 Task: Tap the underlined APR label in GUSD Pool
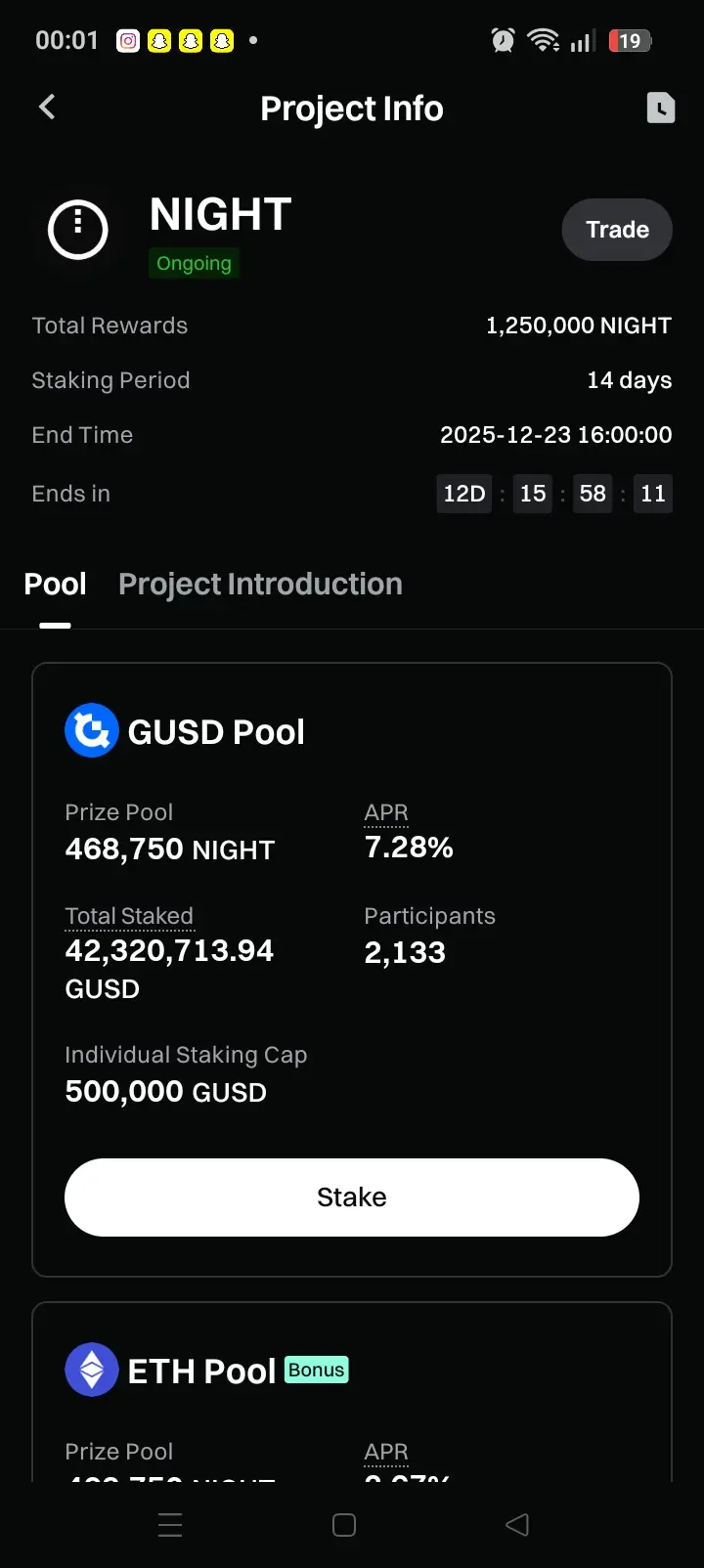386,812
